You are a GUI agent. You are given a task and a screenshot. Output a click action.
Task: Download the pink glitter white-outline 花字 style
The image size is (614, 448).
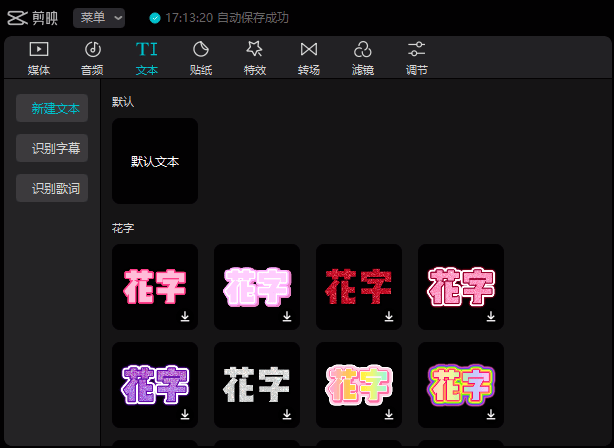(x=491, y=316)
